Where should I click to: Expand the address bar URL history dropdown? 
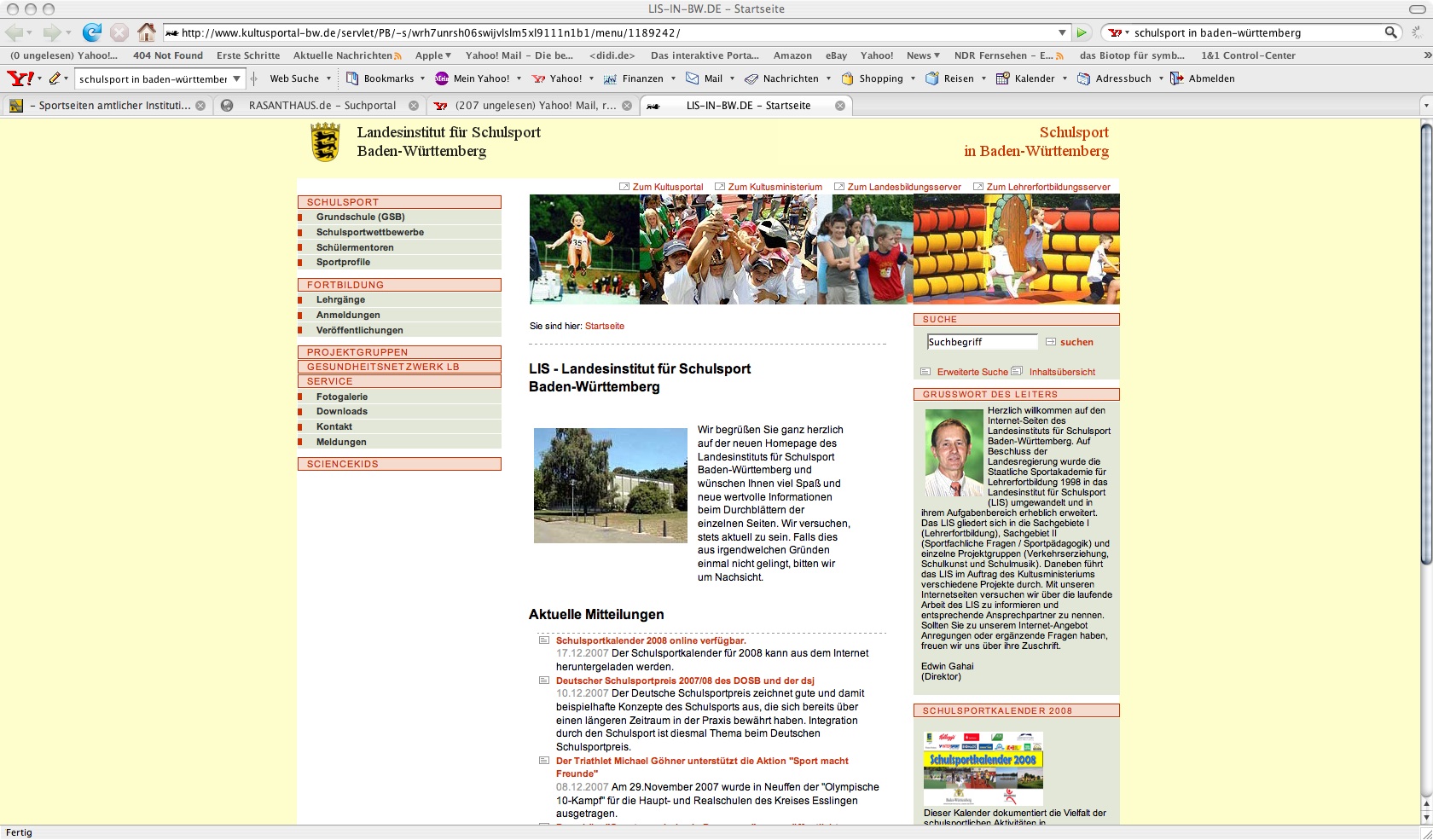pos(1062,32)
